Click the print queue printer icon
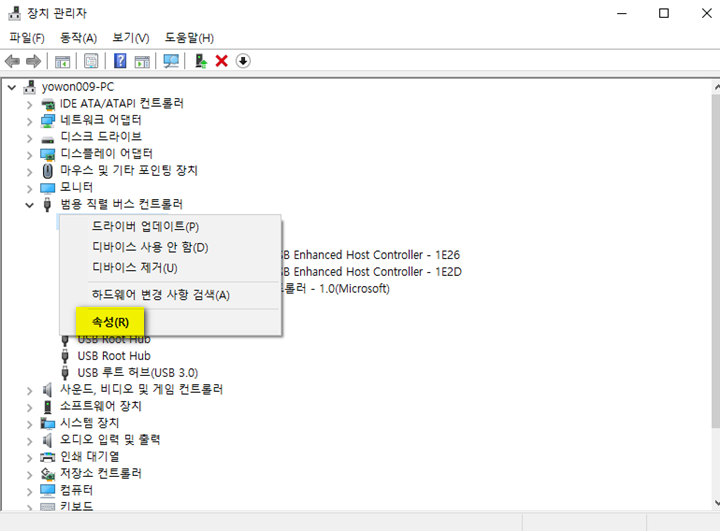This screenshot has height=531, width=720. point(48,457)
